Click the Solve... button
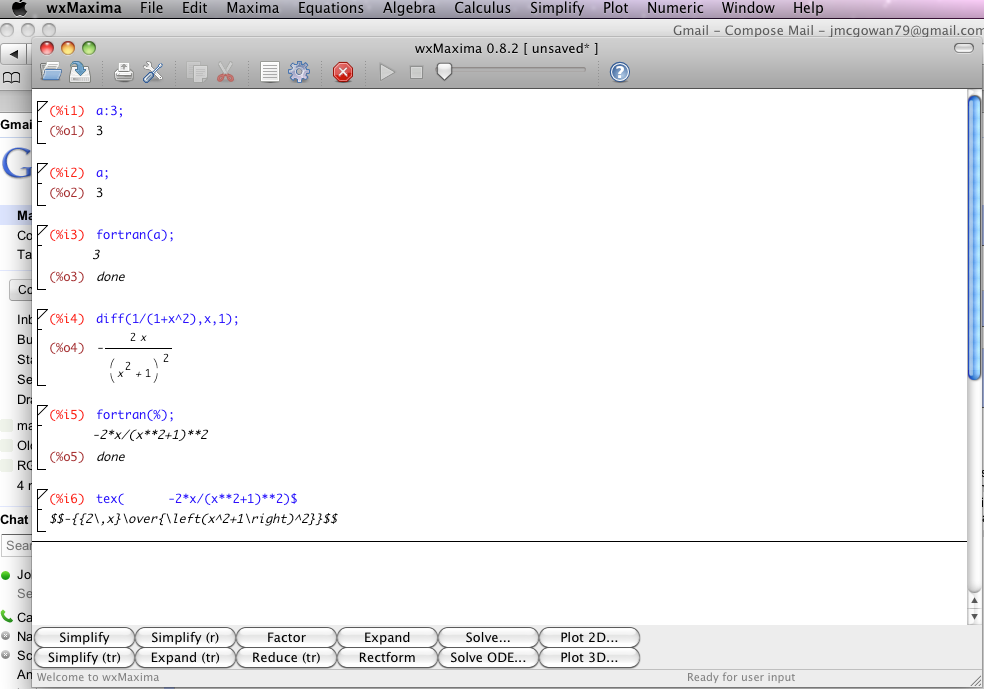This screenshot has width=984, height=689. [x=488, y=638]
